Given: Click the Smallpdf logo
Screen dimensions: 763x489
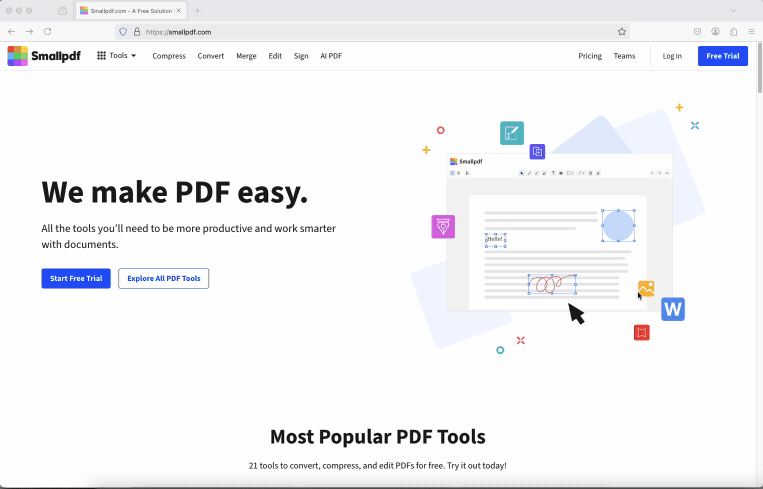Looking at the screenshot, I should coord(44,56).
